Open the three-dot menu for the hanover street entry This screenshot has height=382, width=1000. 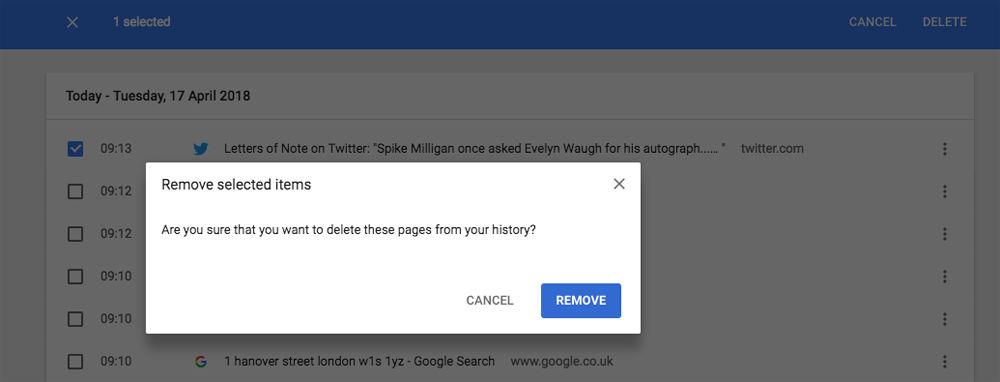click(945, 362)
